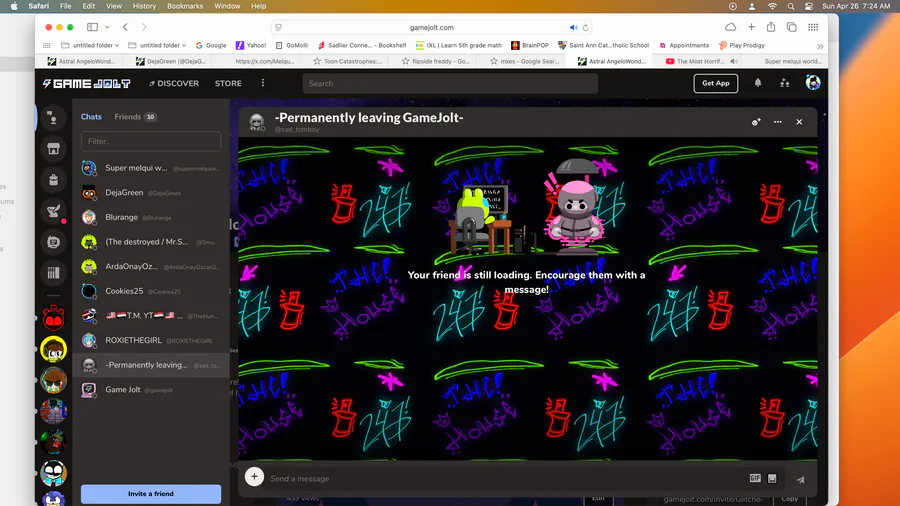Open the chat and friends sidebar icon
The height and width of the screenshot is (506, 900).
pyautogui.click(x=53, y=118)
